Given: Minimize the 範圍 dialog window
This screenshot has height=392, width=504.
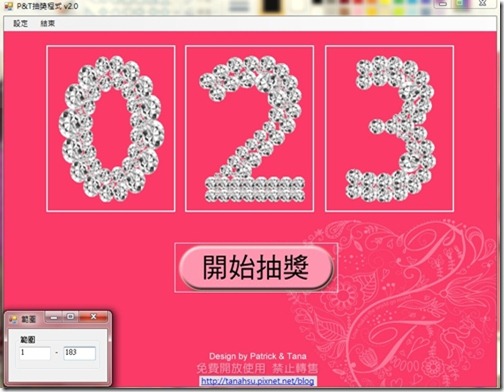Looking at the screenshot, I should click(54, 317).
